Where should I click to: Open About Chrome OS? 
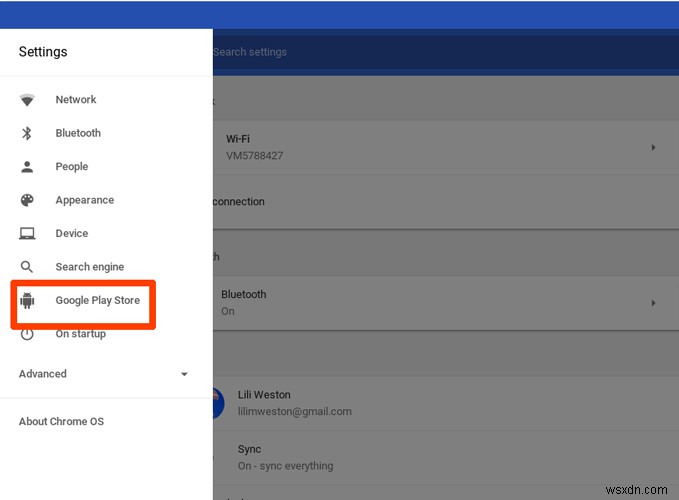point(61,421)
